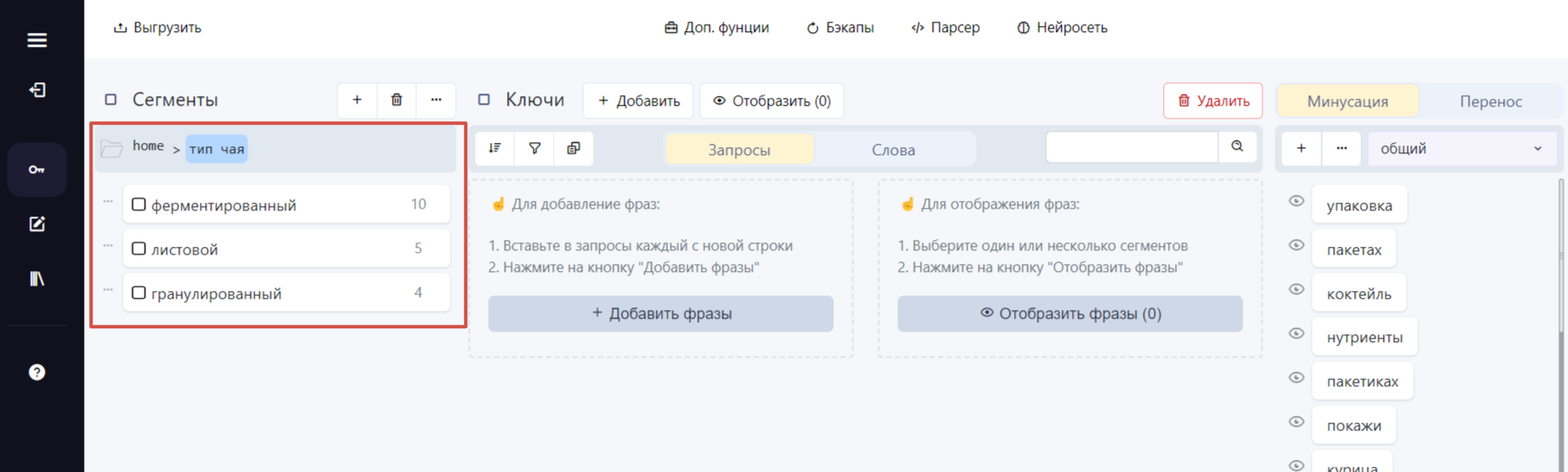Click the minus word пакетиках

pyautogui.click(x=1363, y=381)
